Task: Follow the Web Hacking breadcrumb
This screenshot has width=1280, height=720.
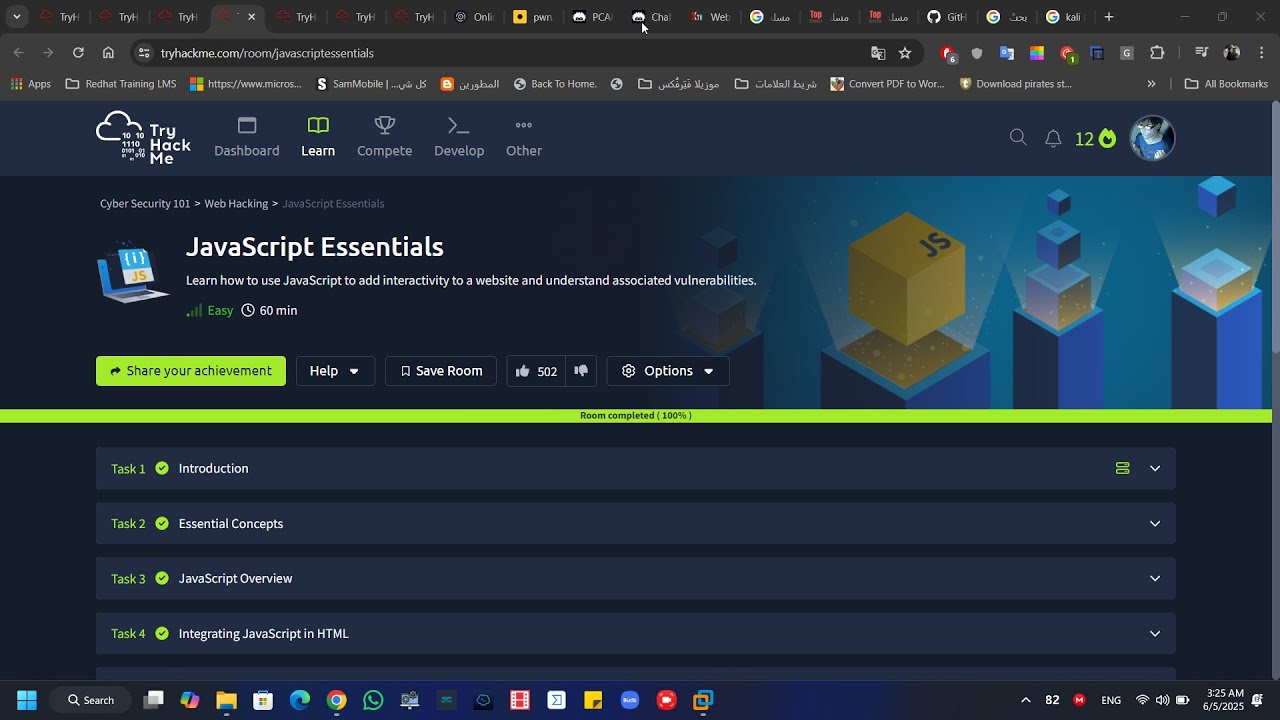Action: [x=236, y=204]
